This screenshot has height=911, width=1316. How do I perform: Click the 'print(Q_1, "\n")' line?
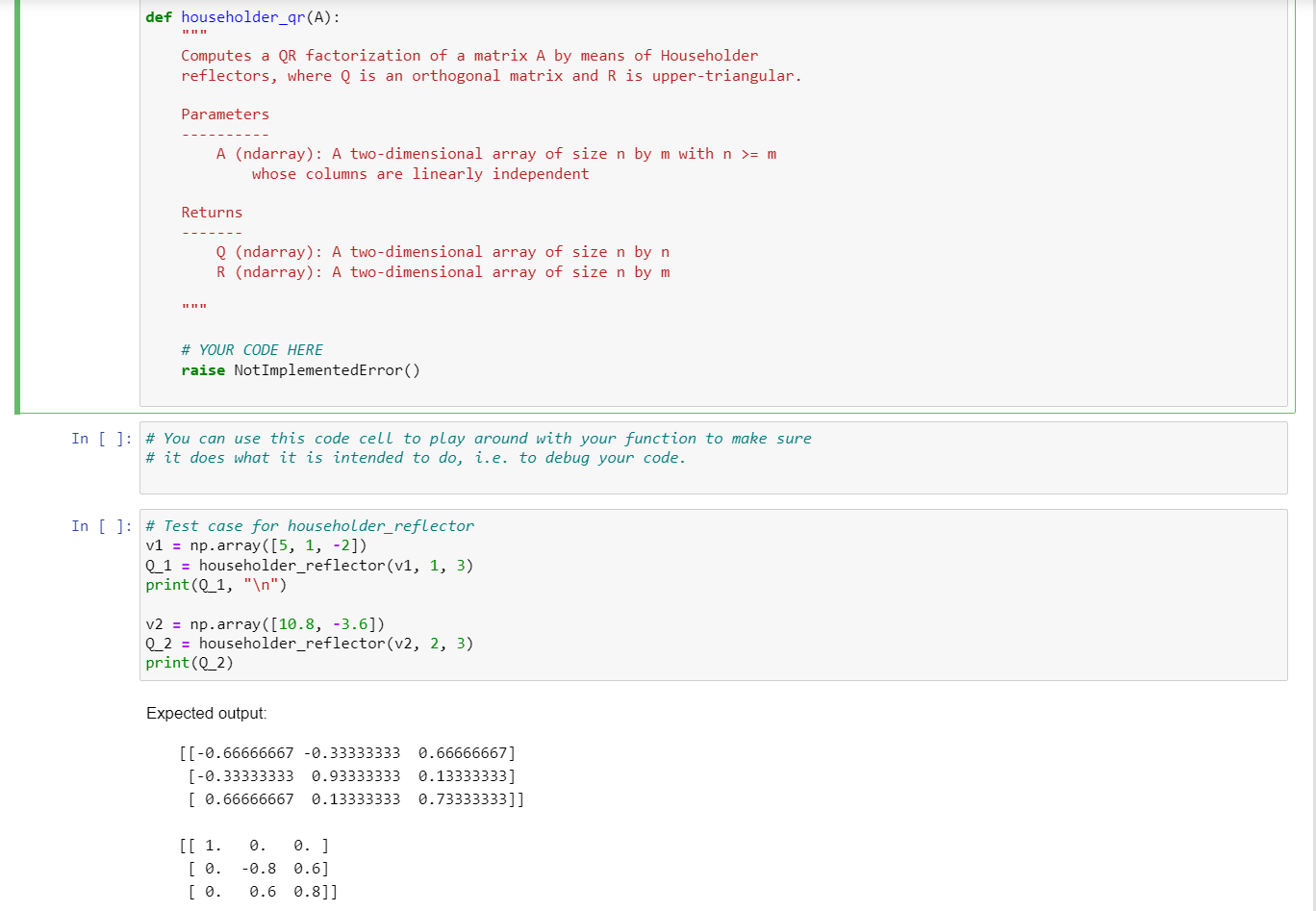(x=216, y=585)
